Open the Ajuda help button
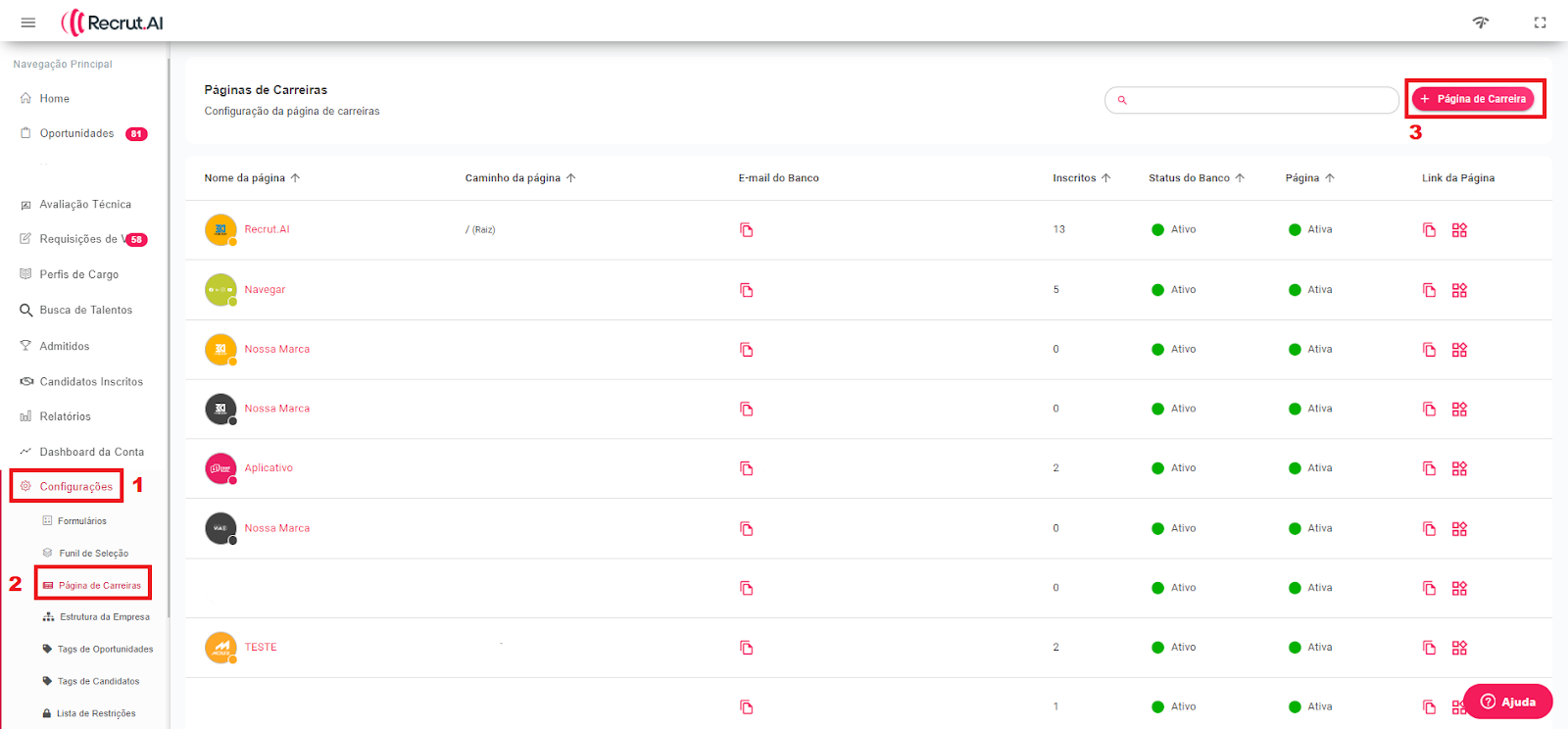Screen dimensions: 1568x729 (1507, 702)
